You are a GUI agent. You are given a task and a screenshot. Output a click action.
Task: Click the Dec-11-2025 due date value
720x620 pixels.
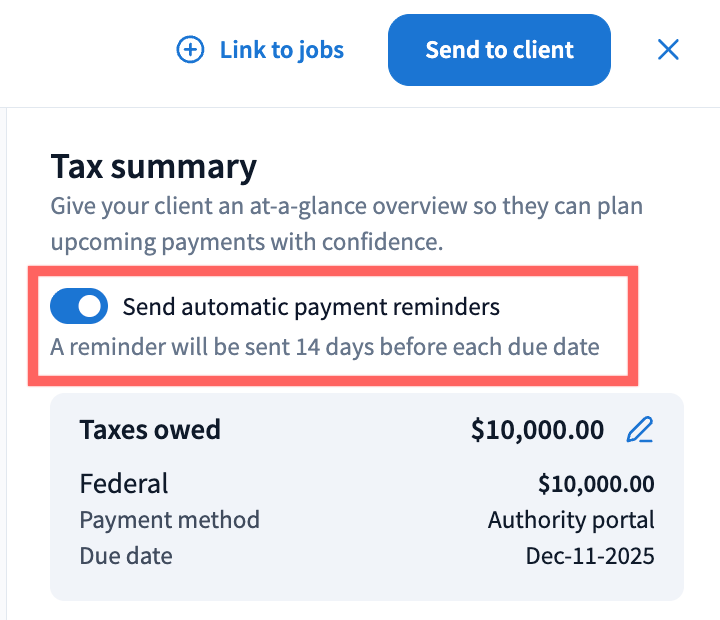click(590, 556)
